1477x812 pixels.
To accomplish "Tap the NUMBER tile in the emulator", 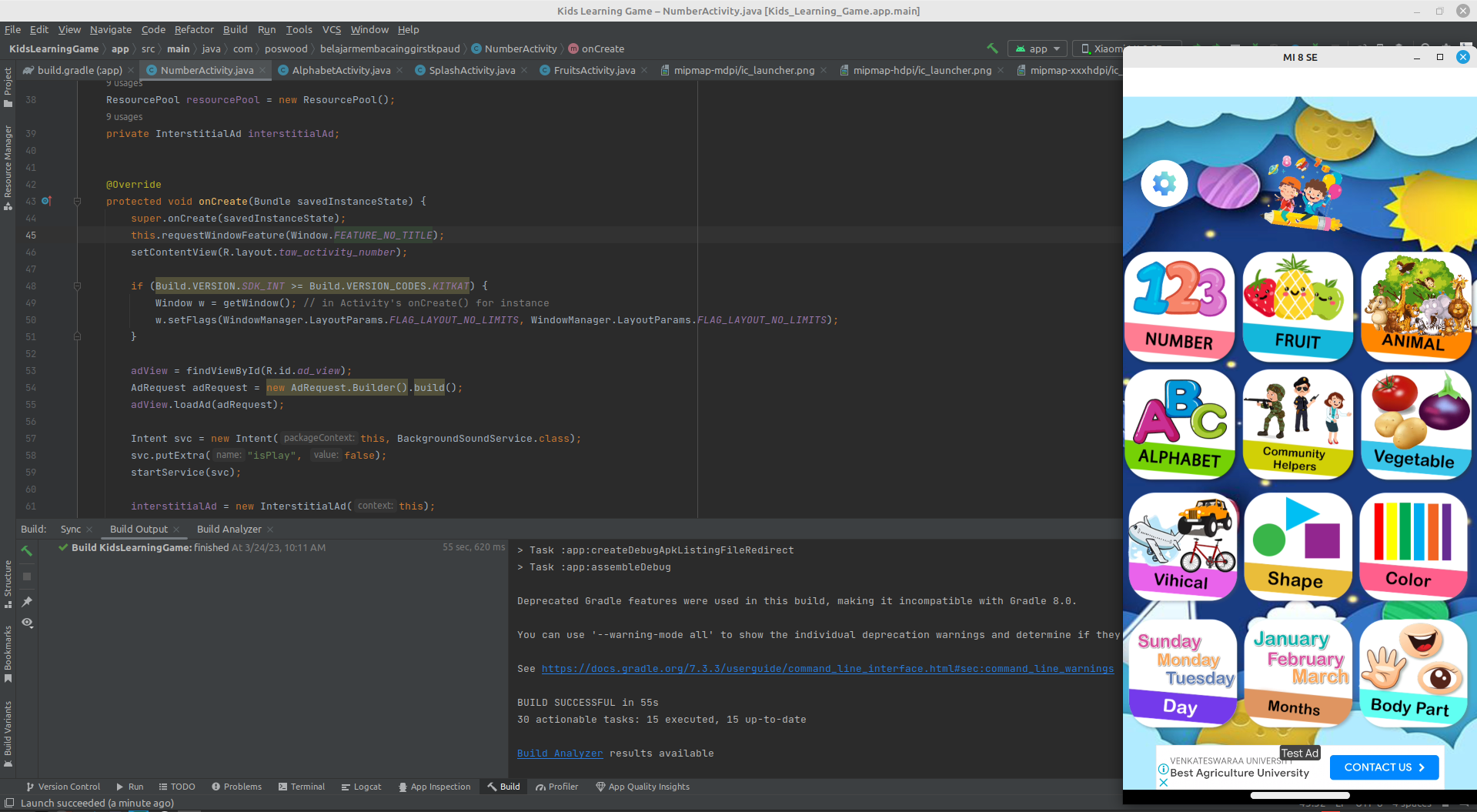I will tap(1179, 307).
